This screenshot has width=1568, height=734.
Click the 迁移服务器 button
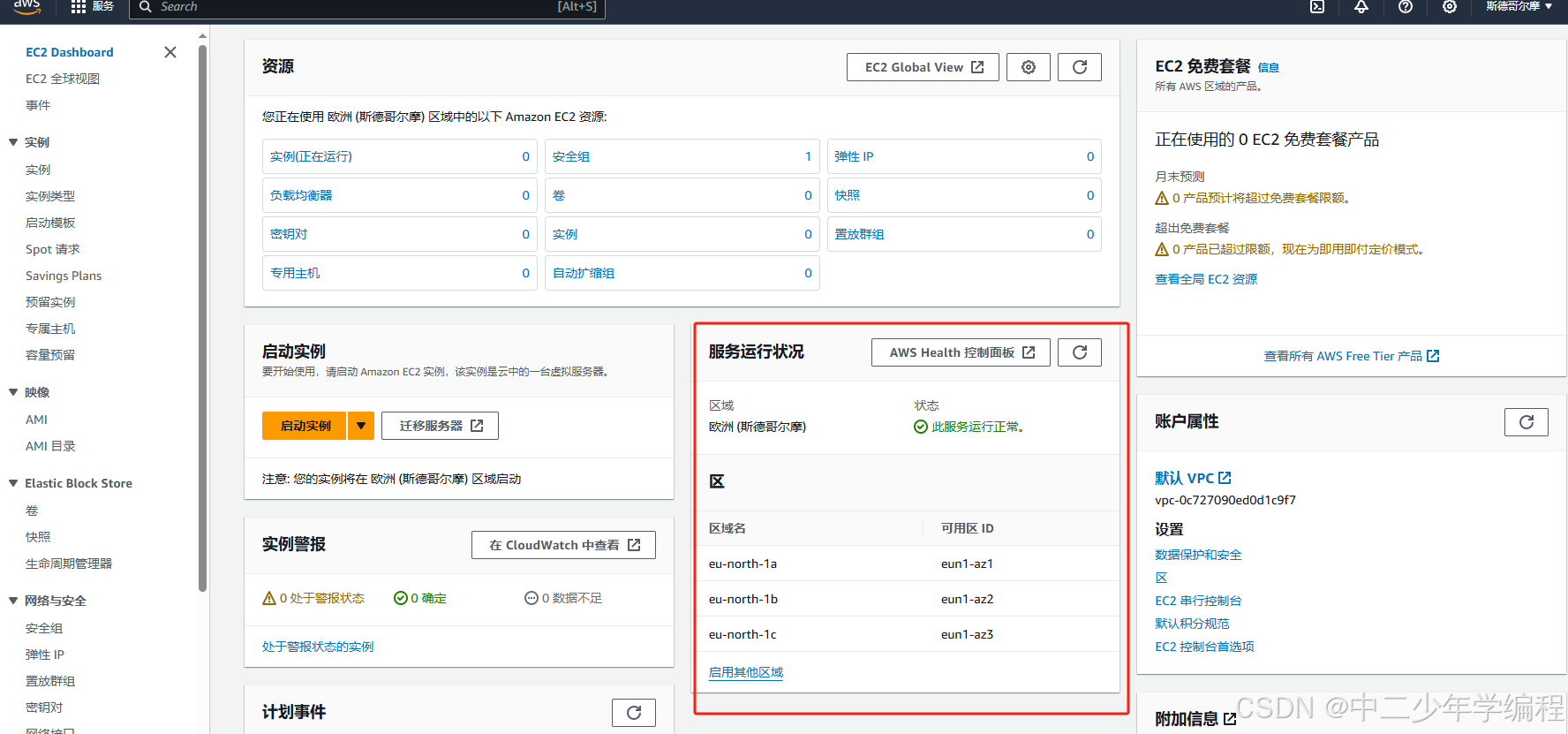440,426
